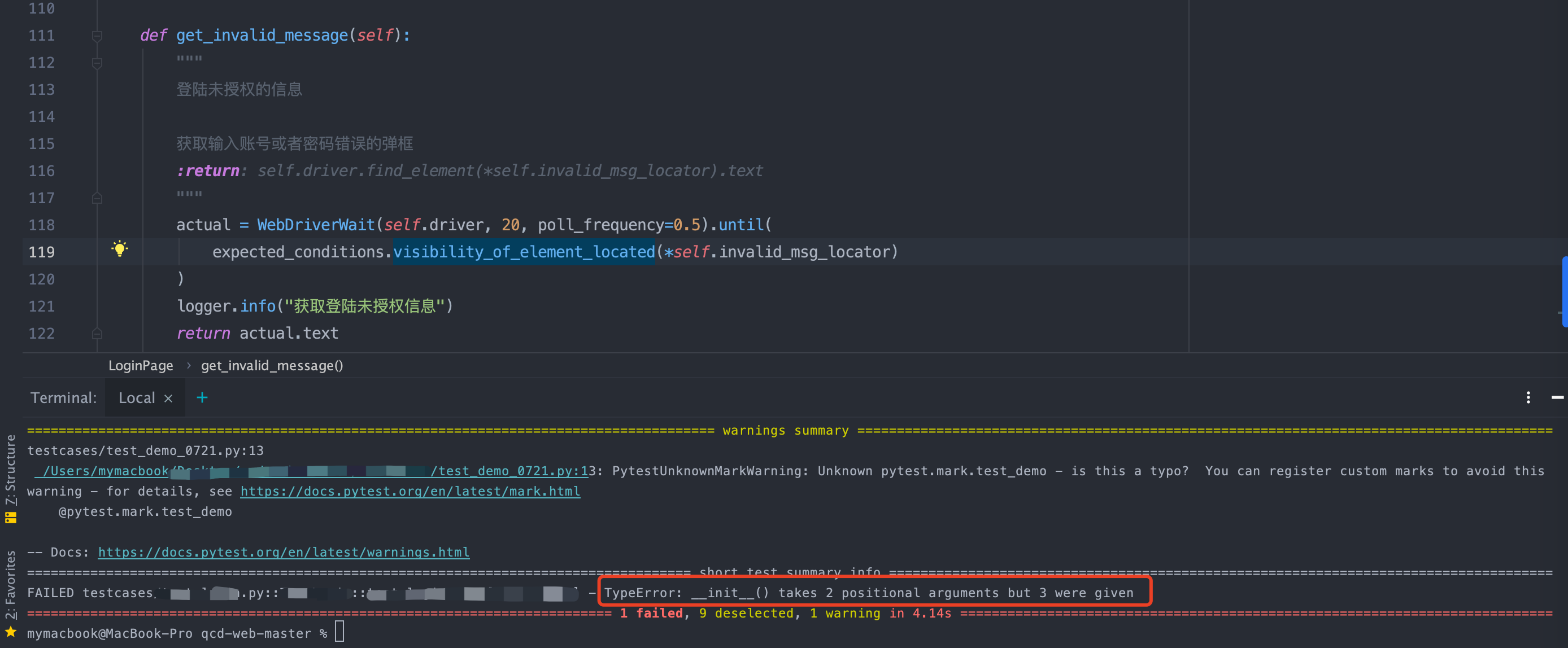Screen dimensions: 1568x648
Task: Click get_invalid_message() breadcrumb
Action: coord(272,366)
